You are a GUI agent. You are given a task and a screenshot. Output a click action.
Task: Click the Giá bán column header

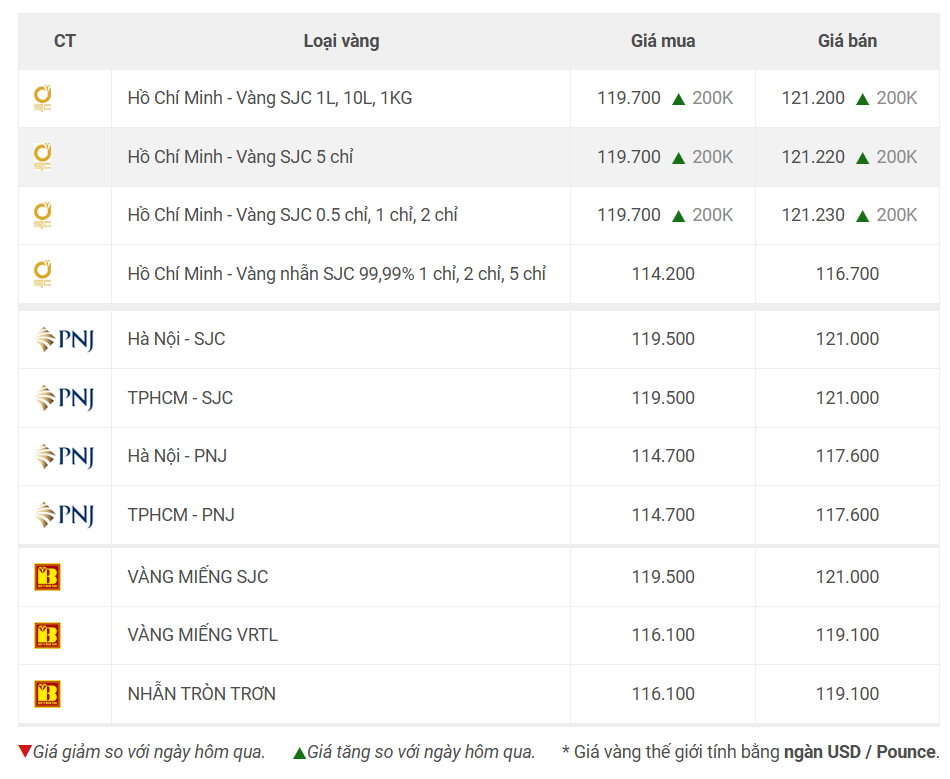pos(847,41)
